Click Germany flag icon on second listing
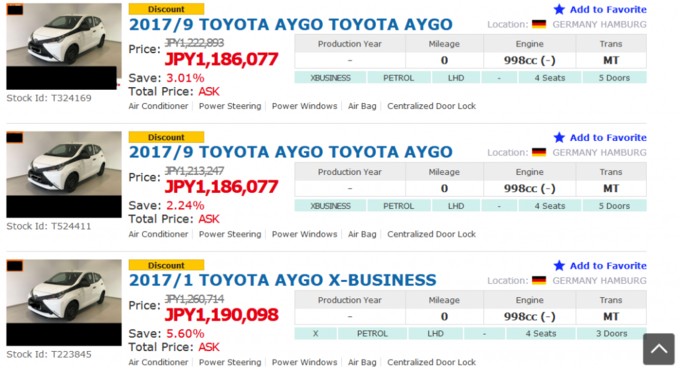 pyautogui.click(x=539, y=153)
